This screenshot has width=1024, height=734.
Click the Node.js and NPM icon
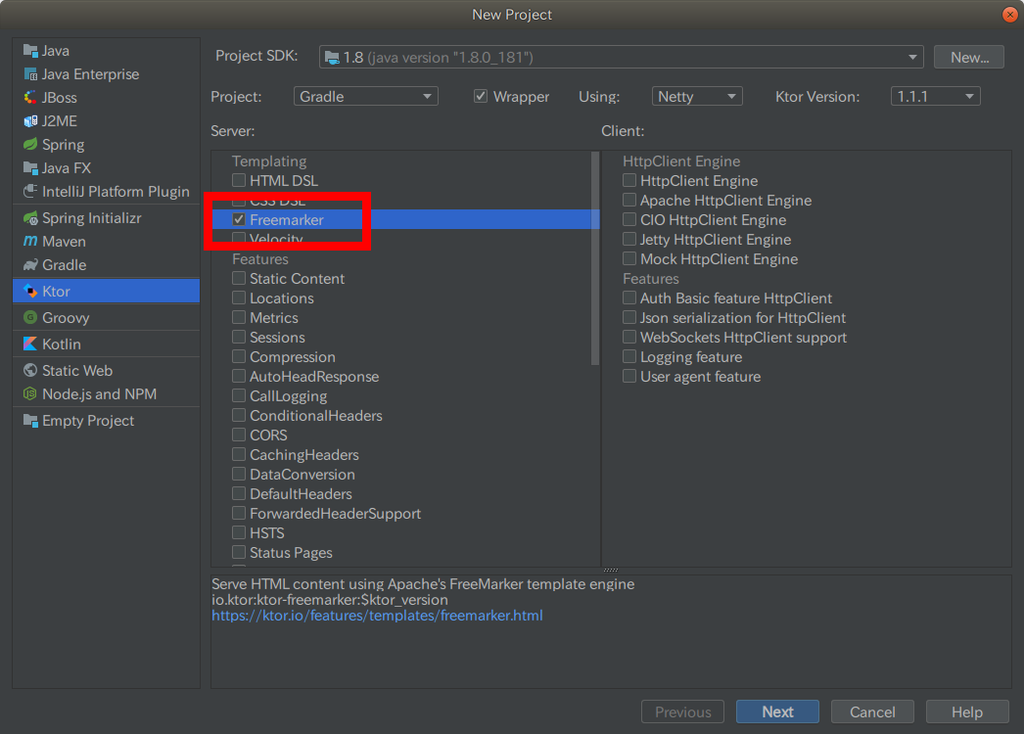pos(30,394)
